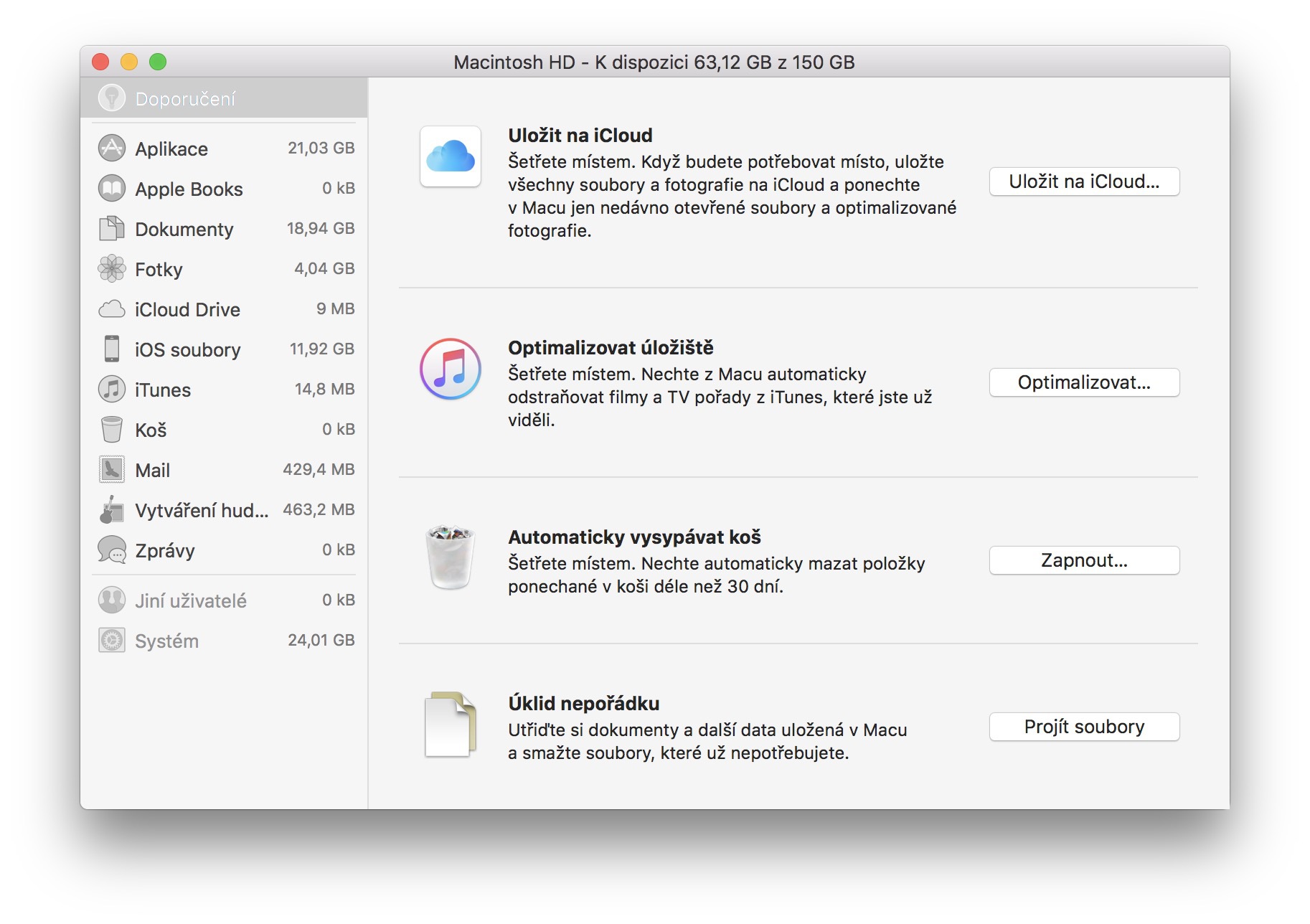The height and width of the screenshot is (924, 1310).
Task: Click the large iTunes icon beside Optimalizovat úložiště
Action: pyautogui.click(x=450, y=369)
